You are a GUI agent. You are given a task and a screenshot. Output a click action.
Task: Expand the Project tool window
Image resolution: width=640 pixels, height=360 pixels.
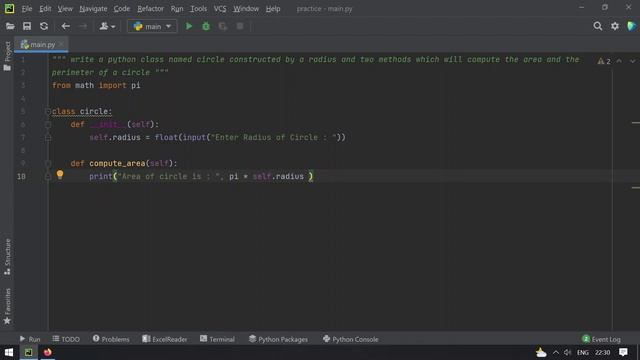click(x=7, y=56)
